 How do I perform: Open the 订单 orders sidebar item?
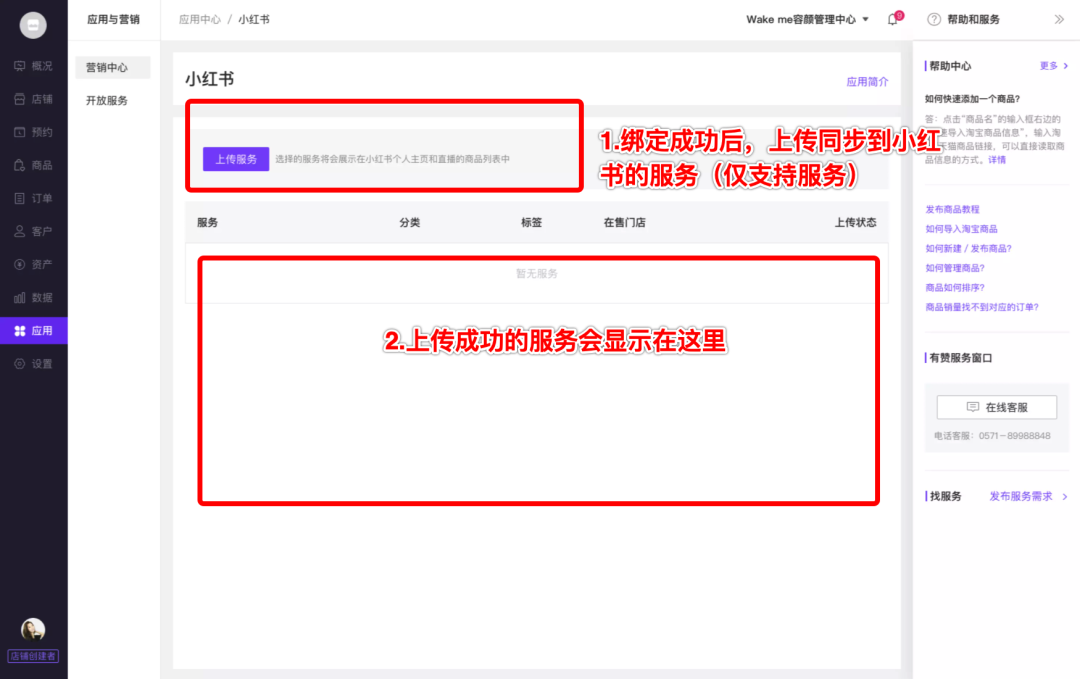[33, 198]
